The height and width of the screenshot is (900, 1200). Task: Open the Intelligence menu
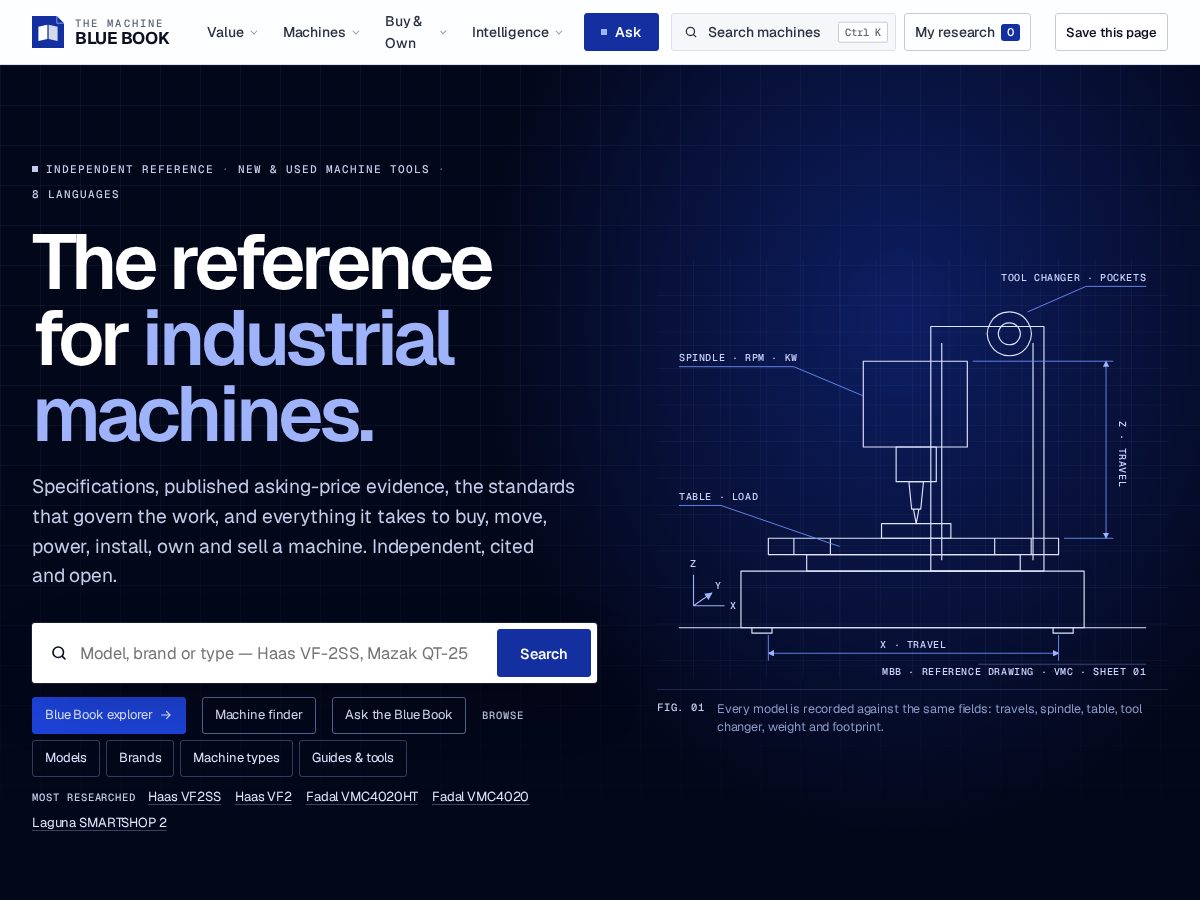click(517, 32)
